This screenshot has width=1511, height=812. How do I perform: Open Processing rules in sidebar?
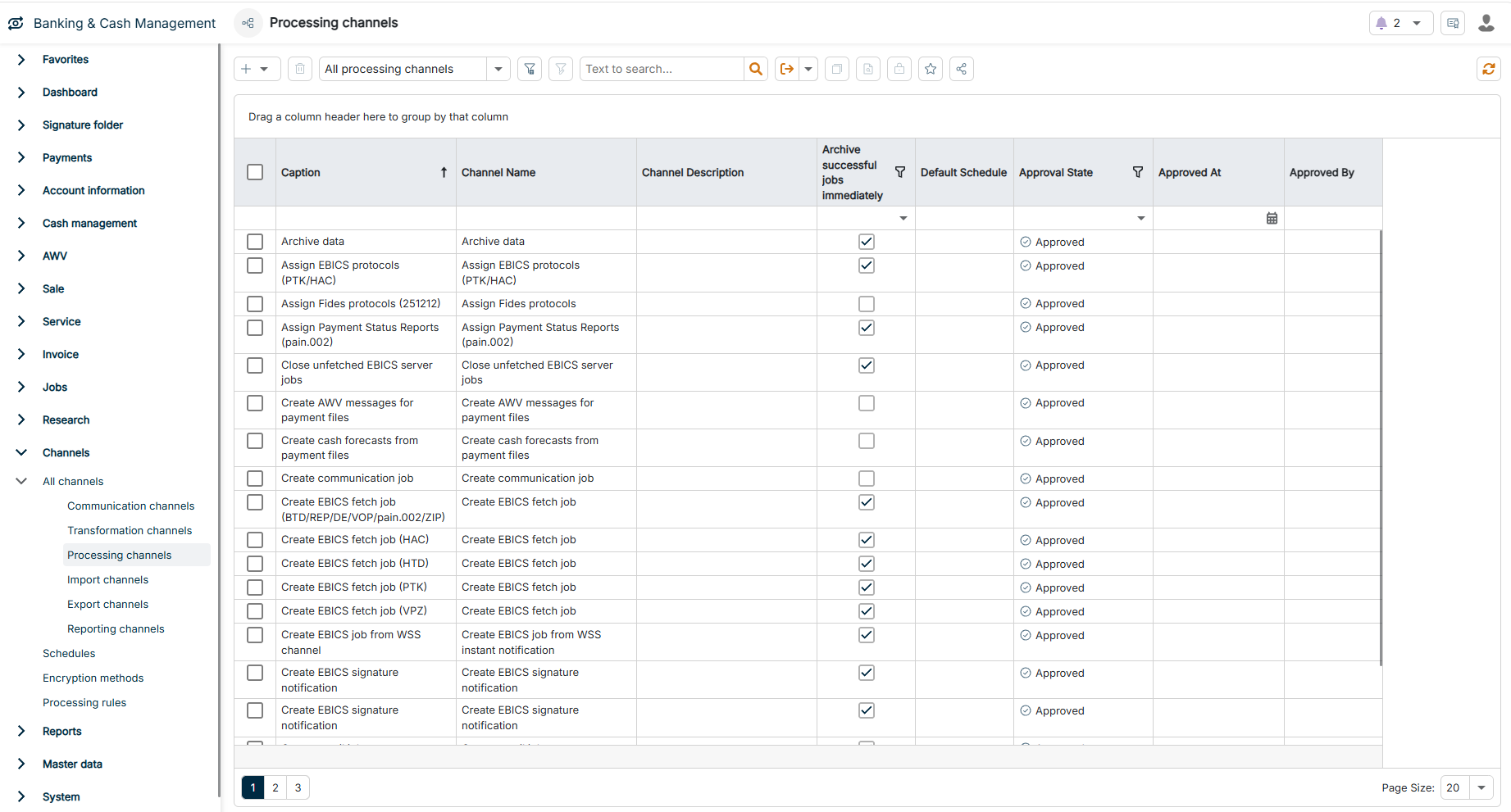pos(84,702)
